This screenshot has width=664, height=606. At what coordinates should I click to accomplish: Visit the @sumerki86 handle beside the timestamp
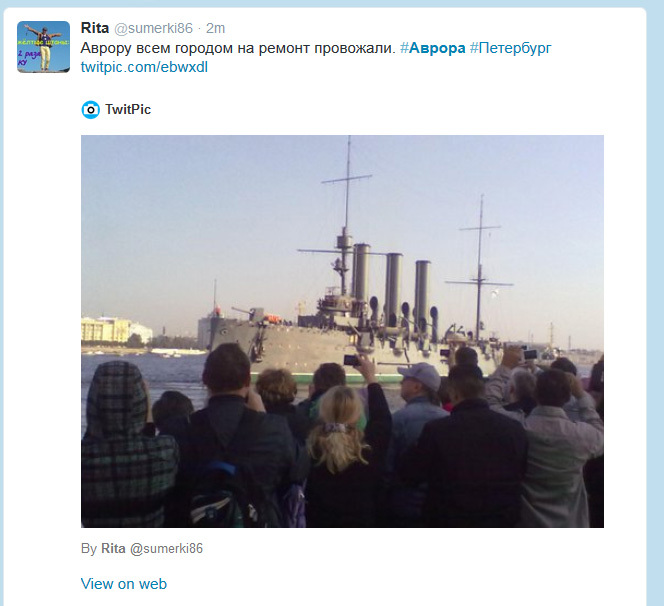coord(153,28)
